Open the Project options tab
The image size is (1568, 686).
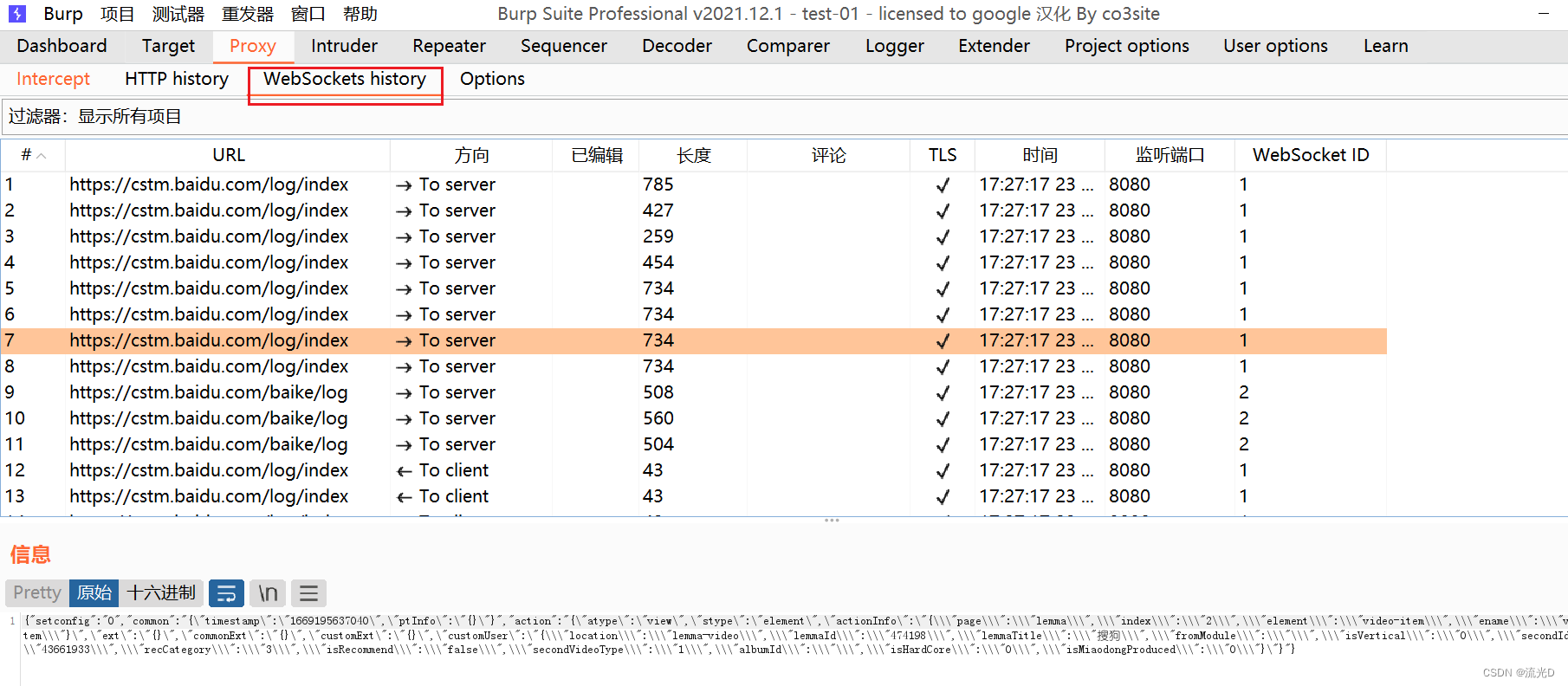[1127, 46]
